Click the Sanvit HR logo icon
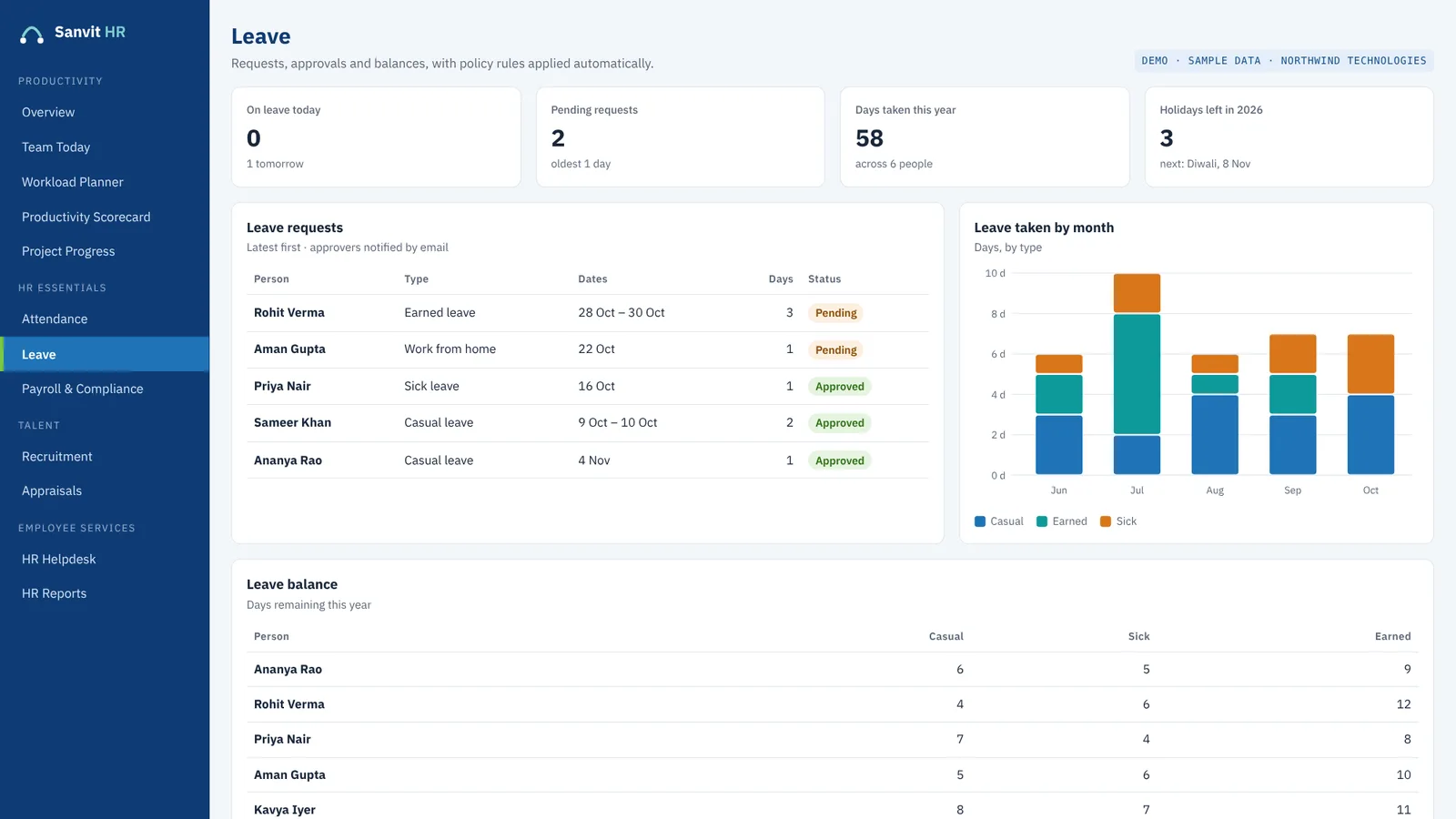Image resolution: width=1456 pixels, height=819 pixels. point(32,35)
